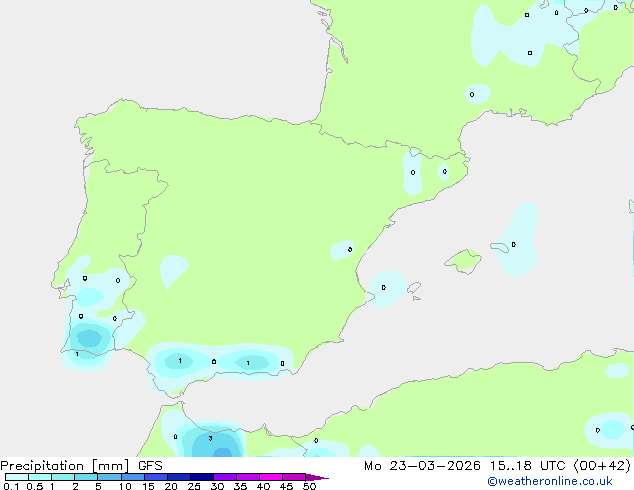Pick the 5–10 mm legend color swatch

109,477
